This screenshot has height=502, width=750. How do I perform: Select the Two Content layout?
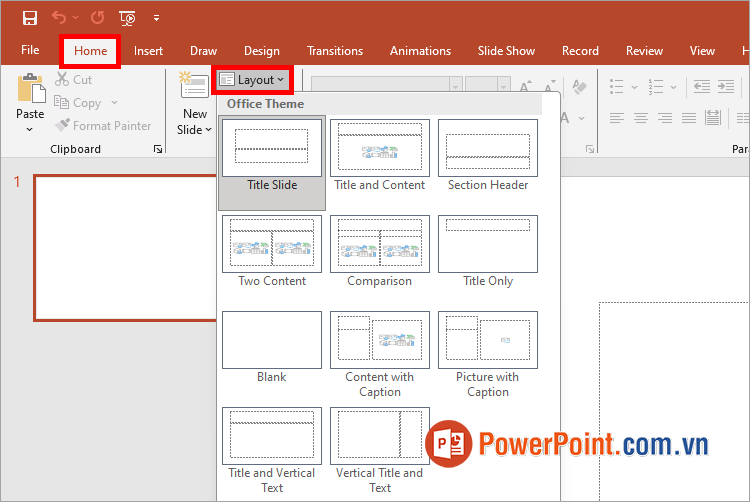click(272, 251)
